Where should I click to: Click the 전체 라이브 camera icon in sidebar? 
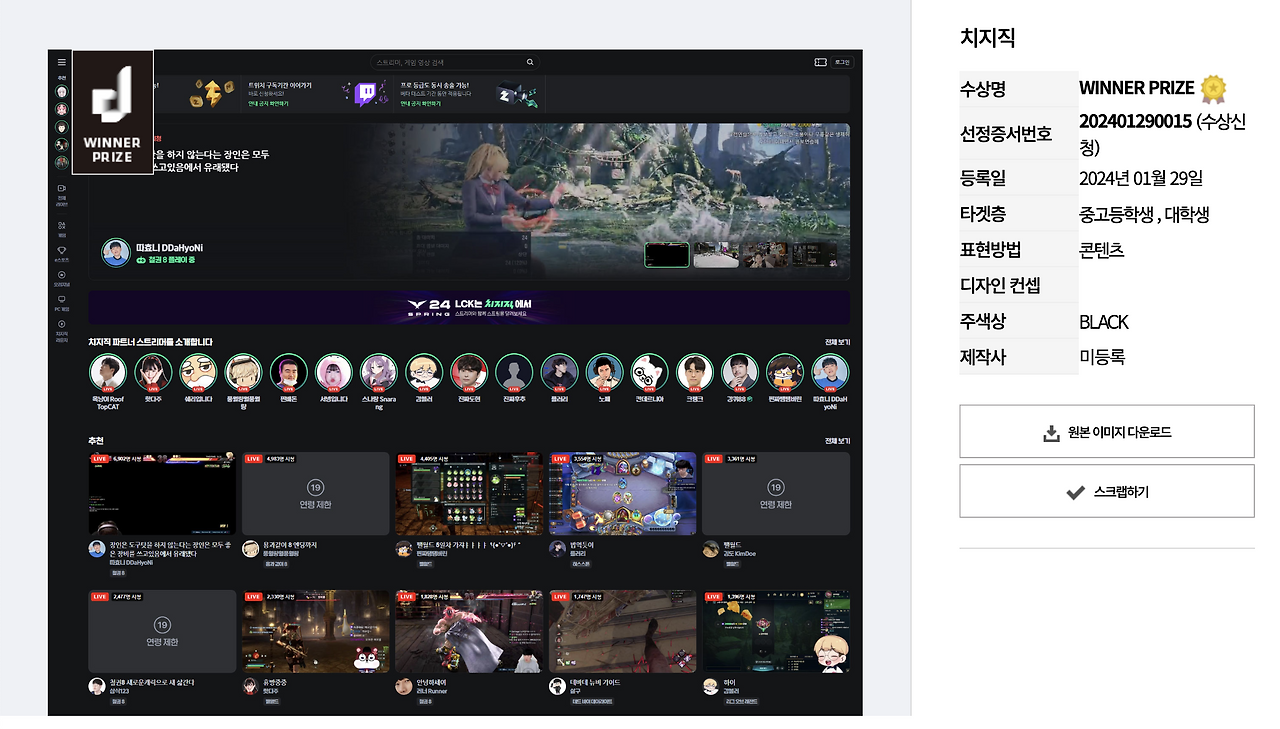(61, 188)
